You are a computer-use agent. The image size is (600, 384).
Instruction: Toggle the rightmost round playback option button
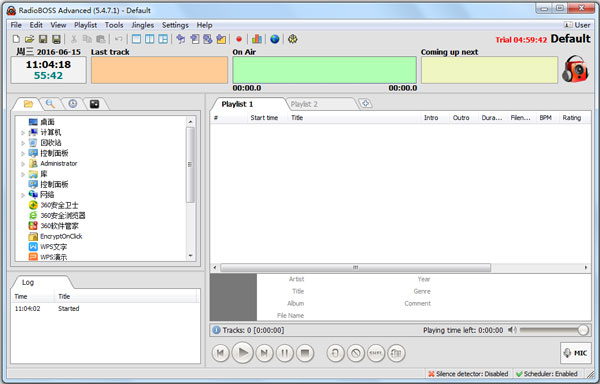396,353
